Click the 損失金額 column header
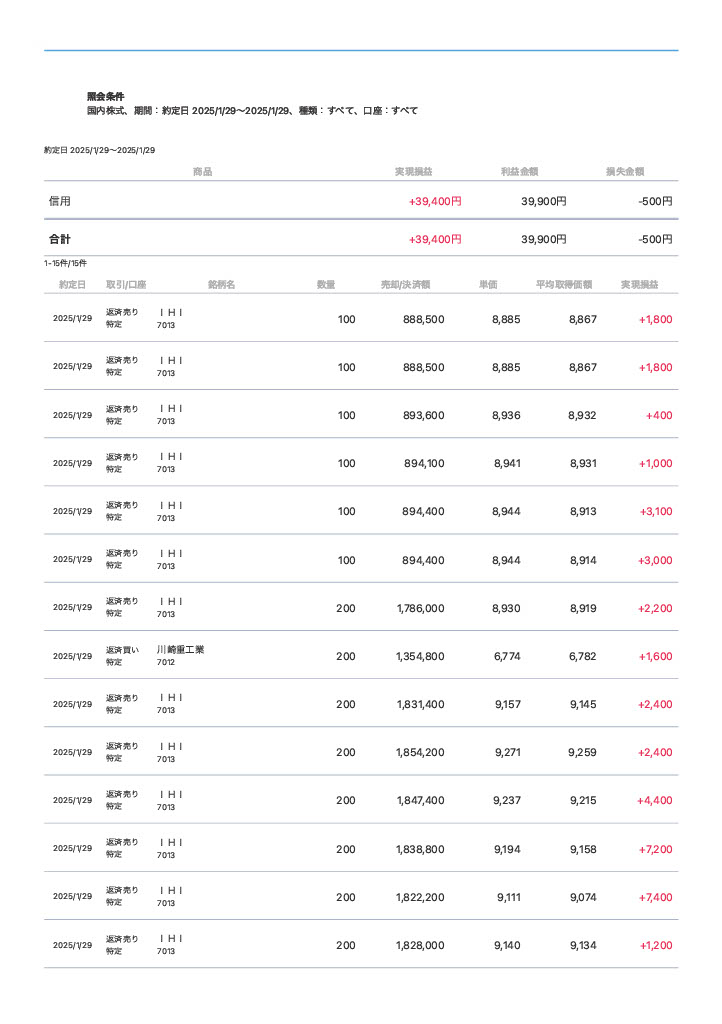 (x=624, y=172)
